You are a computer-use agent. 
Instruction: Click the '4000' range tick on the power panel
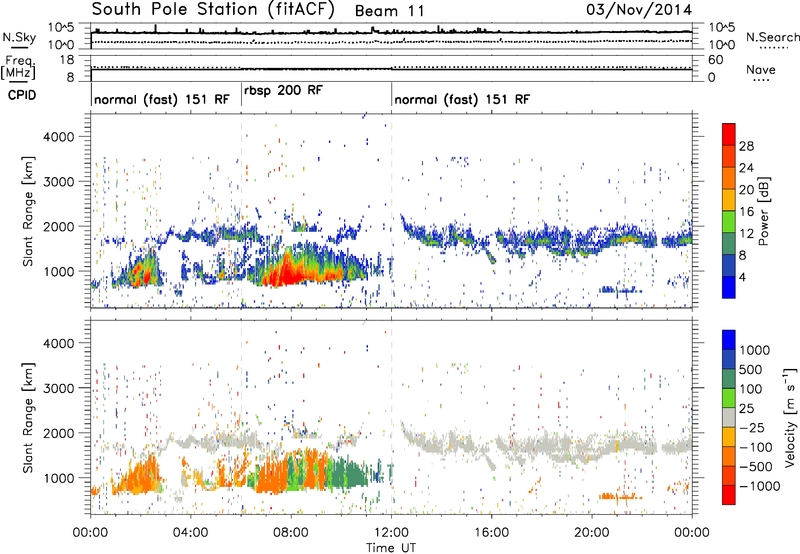[59, 137]
